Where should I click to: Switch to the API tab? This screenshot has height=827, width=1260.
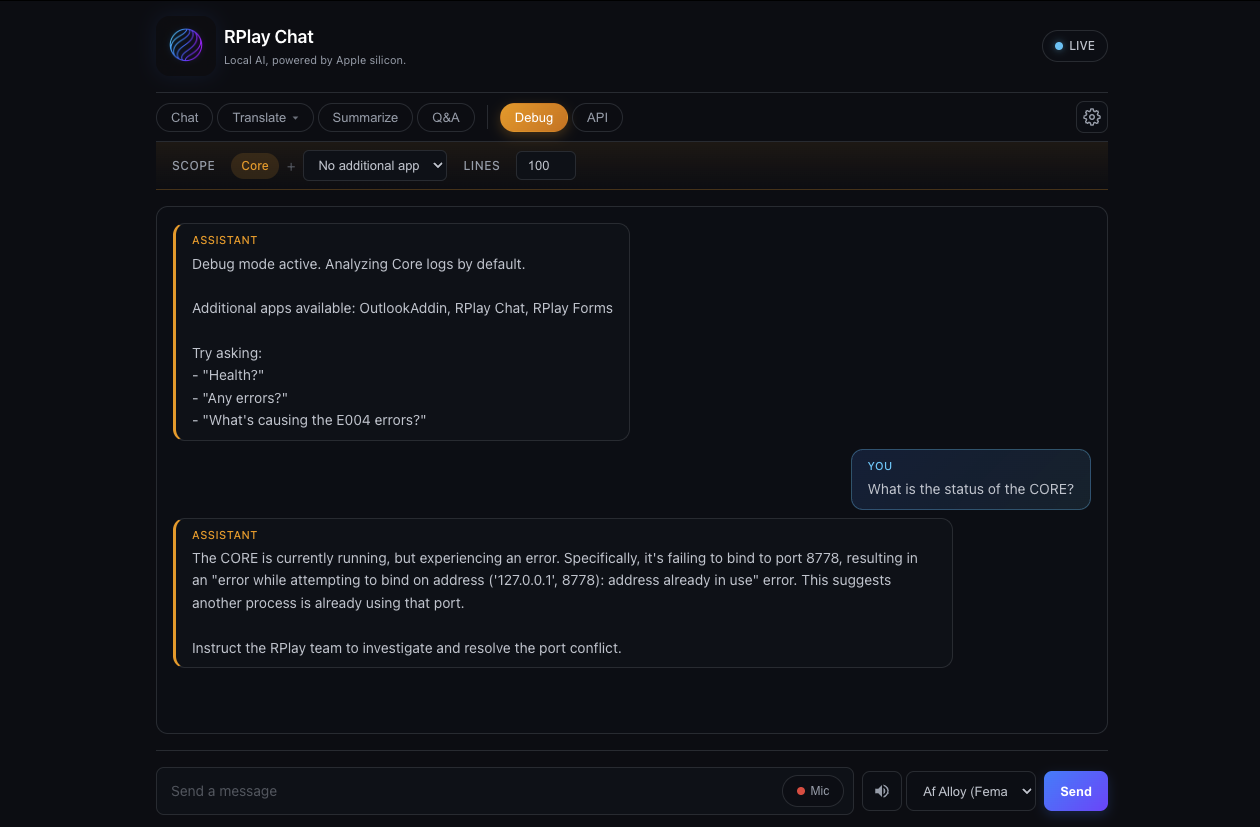pos(597,117)
